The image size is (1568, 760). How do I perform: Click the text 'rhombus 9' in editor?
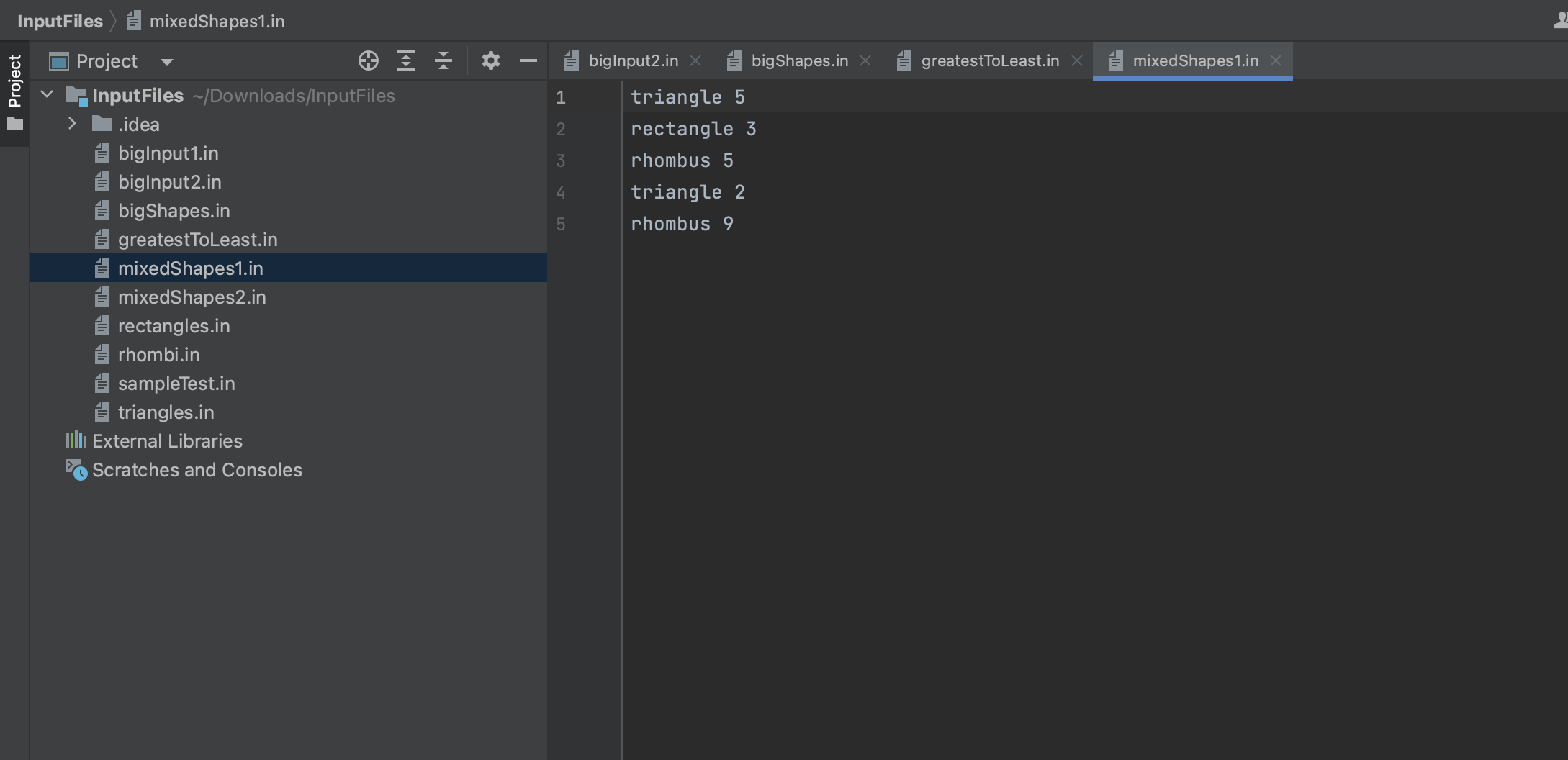682,224
